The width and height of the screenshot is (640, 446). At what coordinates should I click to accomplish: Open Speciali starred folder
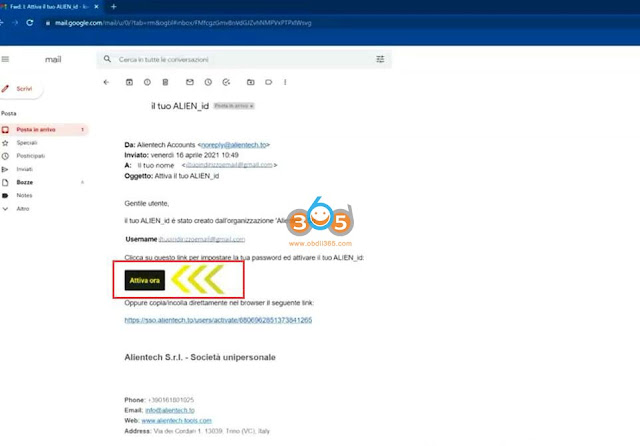27,143
